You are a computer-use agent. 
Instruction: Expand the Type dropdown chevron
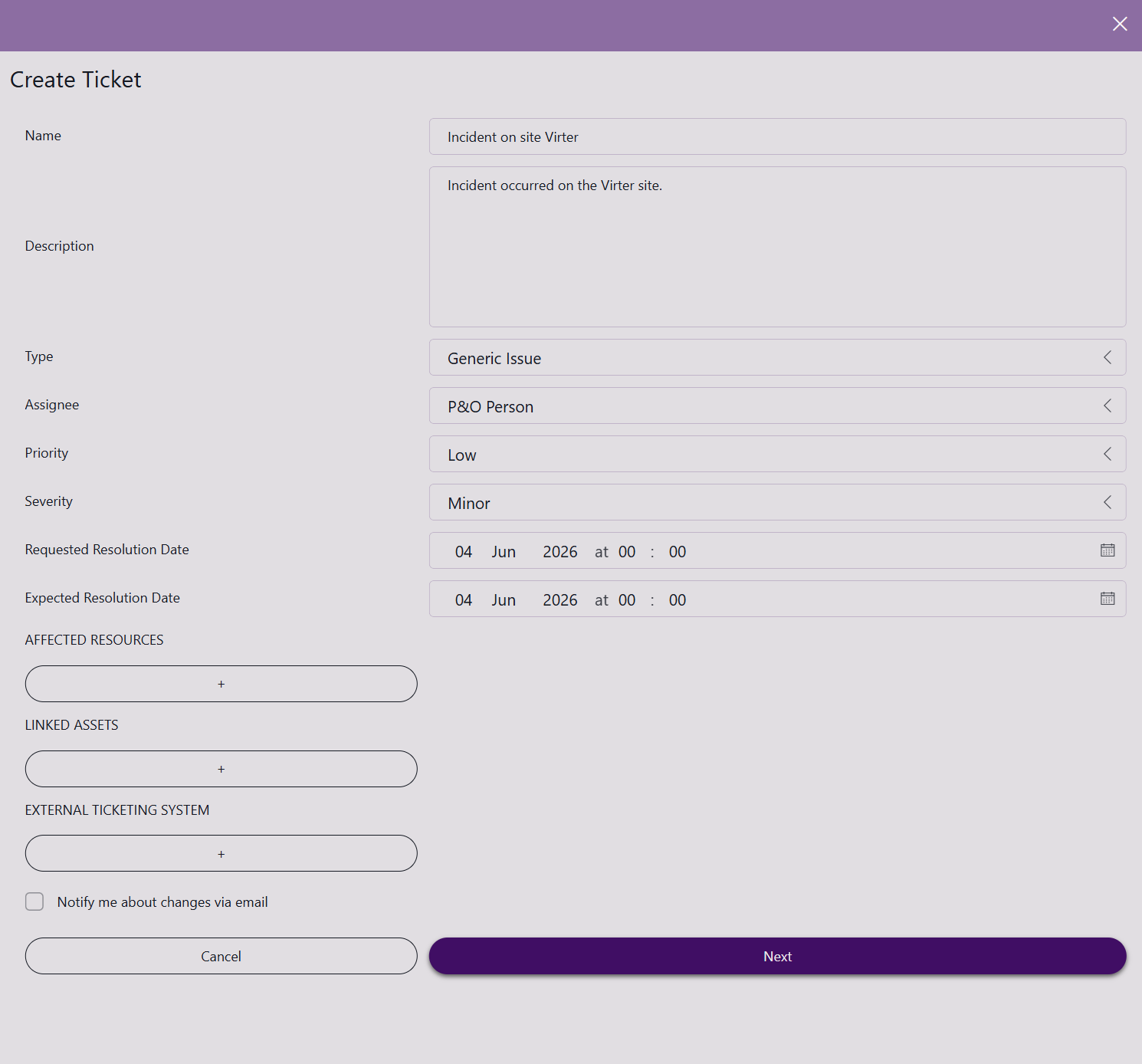point(1108,357)
